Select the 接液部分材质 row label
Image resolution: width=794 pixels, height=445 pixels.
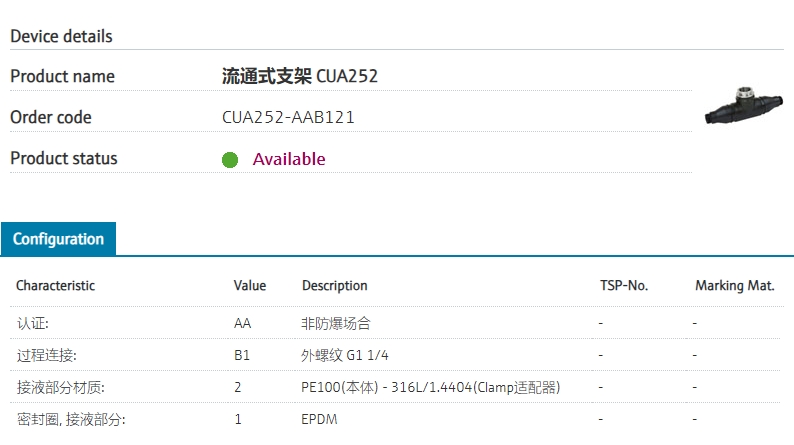[x=60, y=387]
